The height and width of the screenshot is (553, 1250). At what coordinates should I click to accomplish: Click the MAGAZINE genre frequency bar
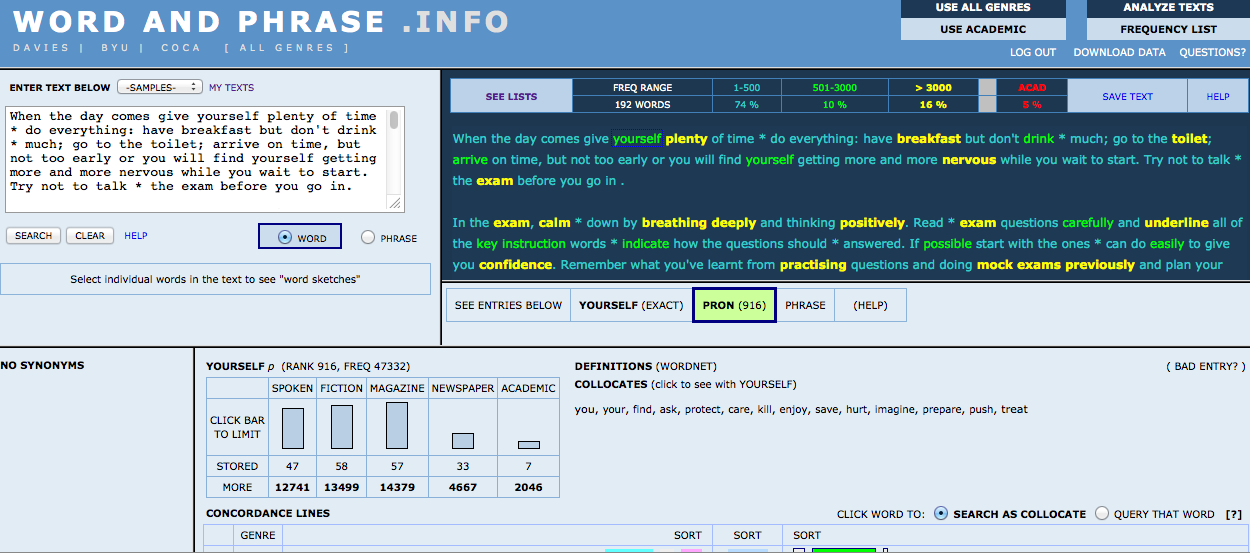click(x=397, y=426)
